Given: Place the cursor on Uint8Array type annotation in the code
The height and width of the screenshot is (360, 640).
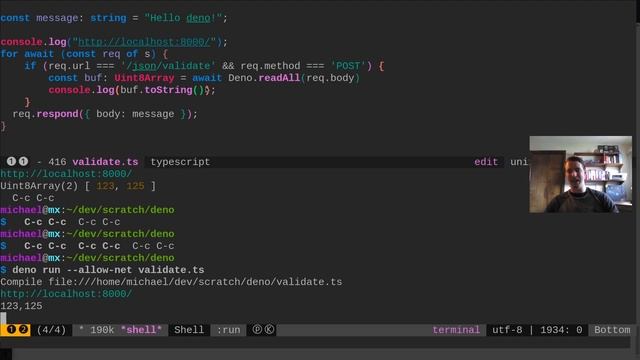Looking at the screenshot, I should 144,78.
